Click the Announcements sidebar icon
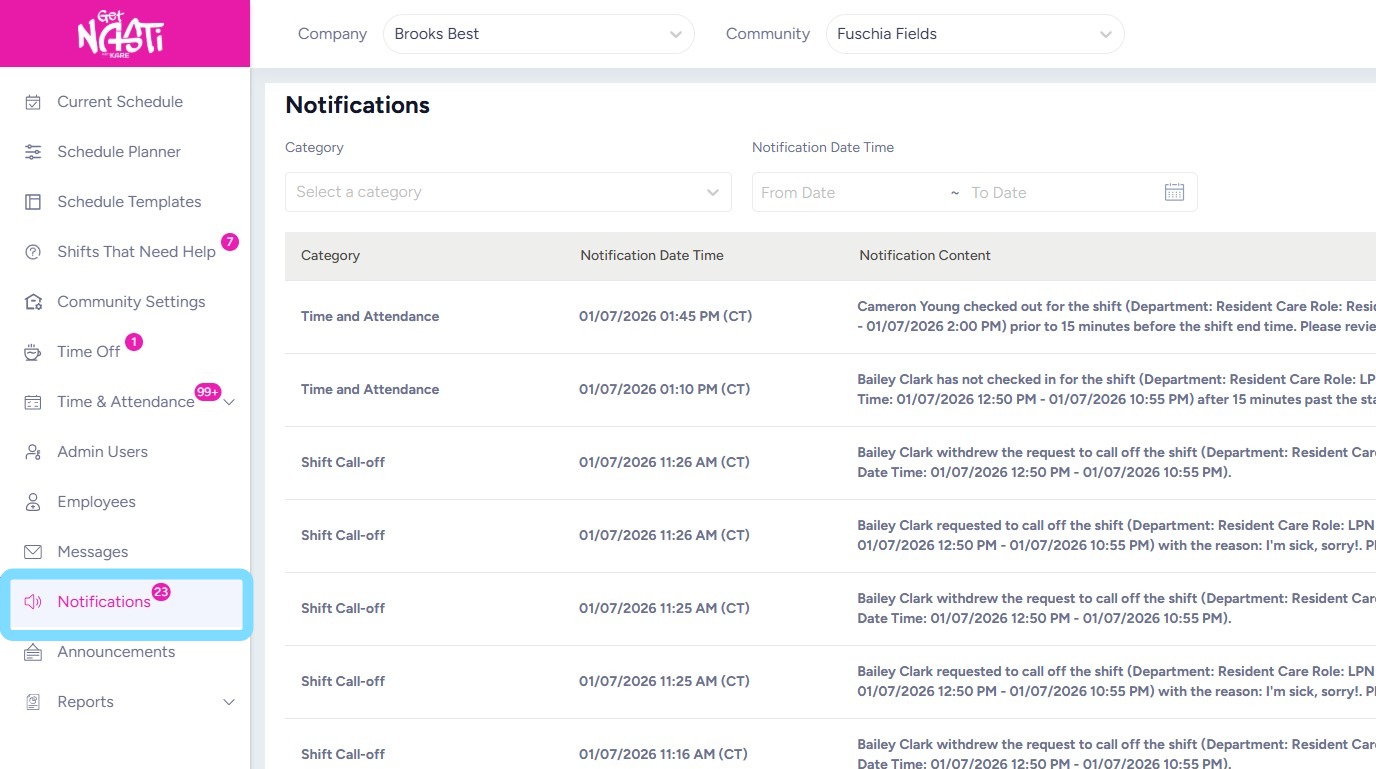 [33, 652]
